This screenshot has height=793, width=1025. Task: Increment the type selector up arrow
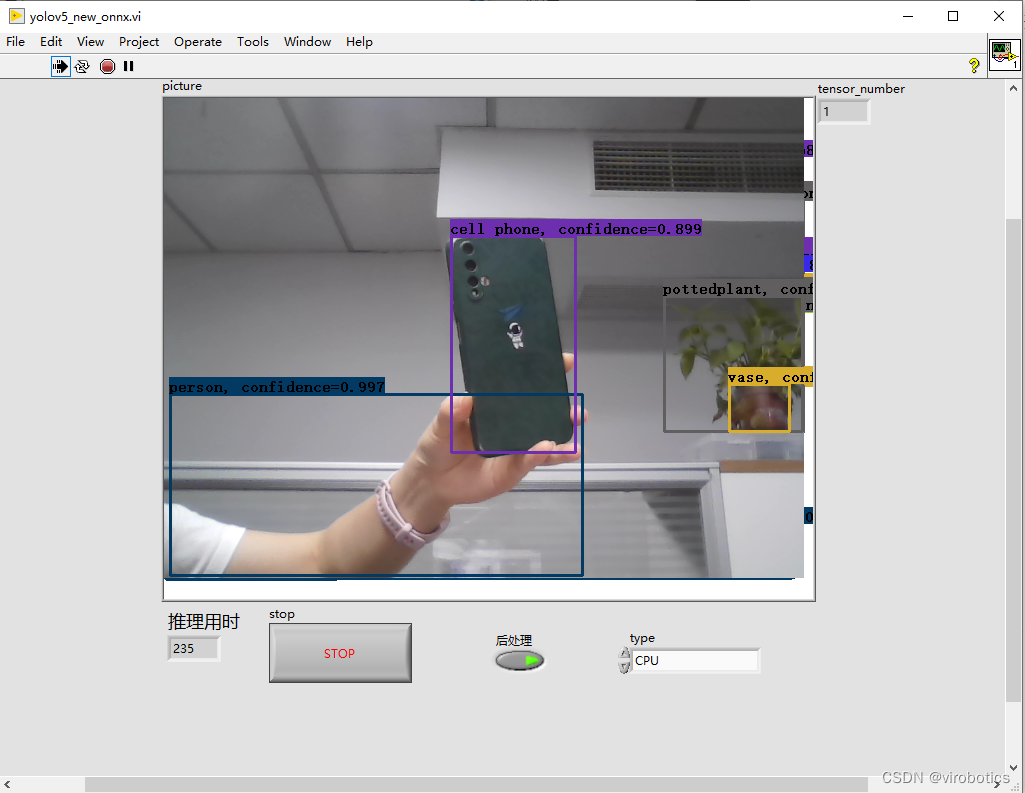pyautogui.click(x=624, y=653)
